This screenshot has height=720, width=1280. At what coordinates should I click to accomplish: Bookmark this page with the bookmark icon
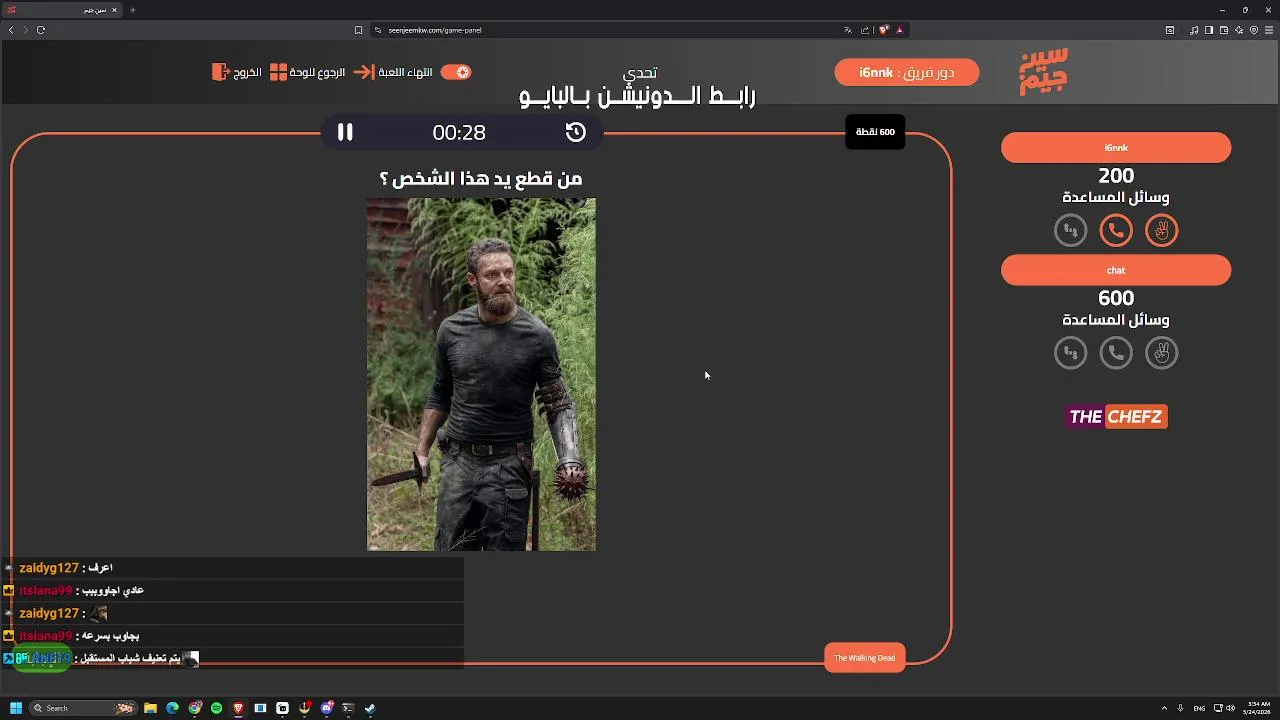click(358, 30)
